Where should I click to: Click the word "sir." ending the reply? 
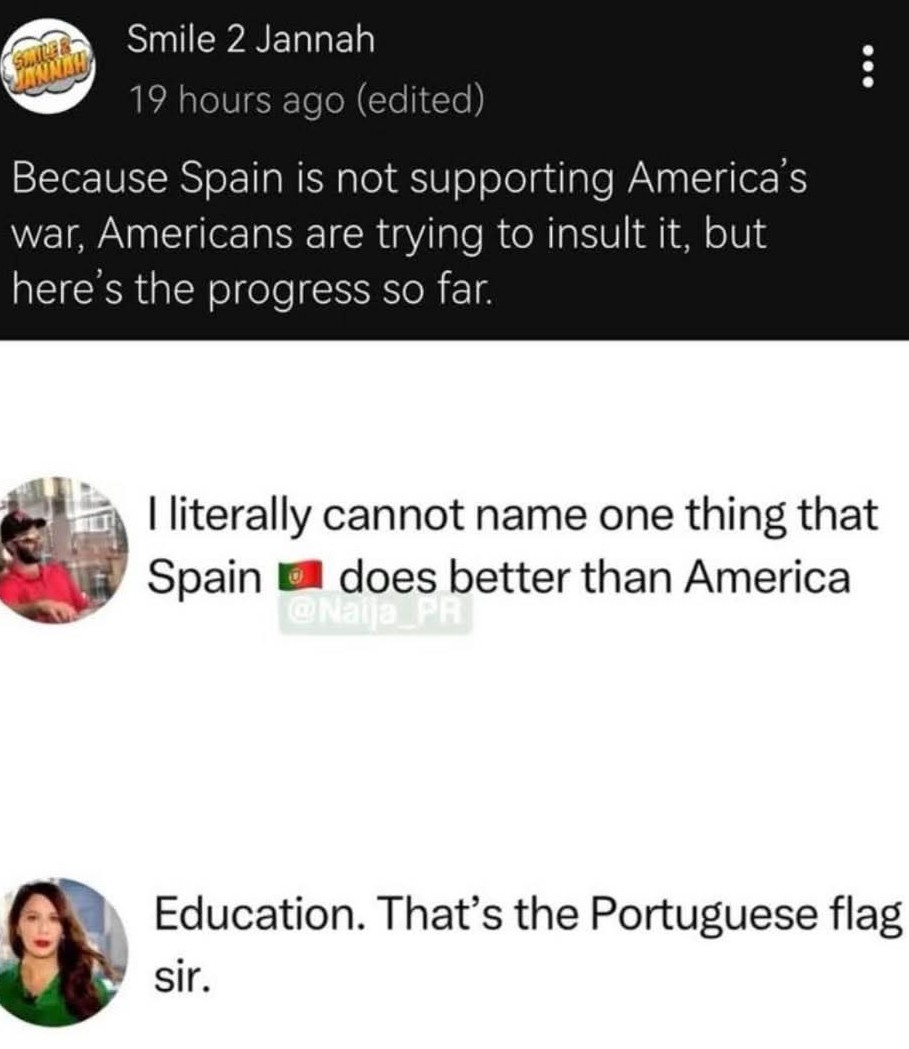[181, 978]
